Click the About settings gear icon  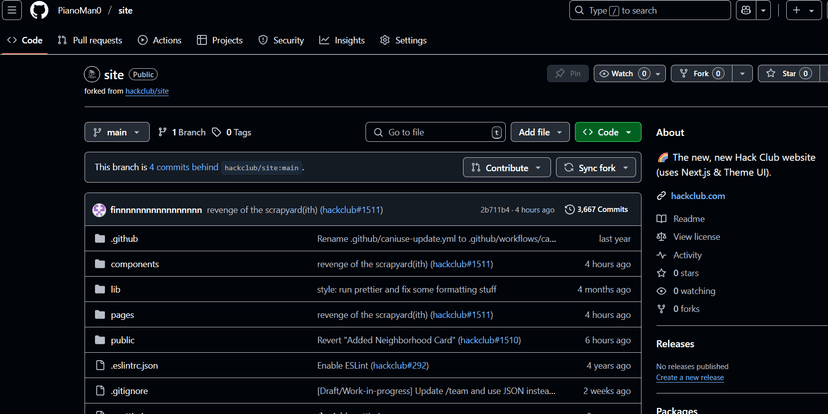coord(818,132)
